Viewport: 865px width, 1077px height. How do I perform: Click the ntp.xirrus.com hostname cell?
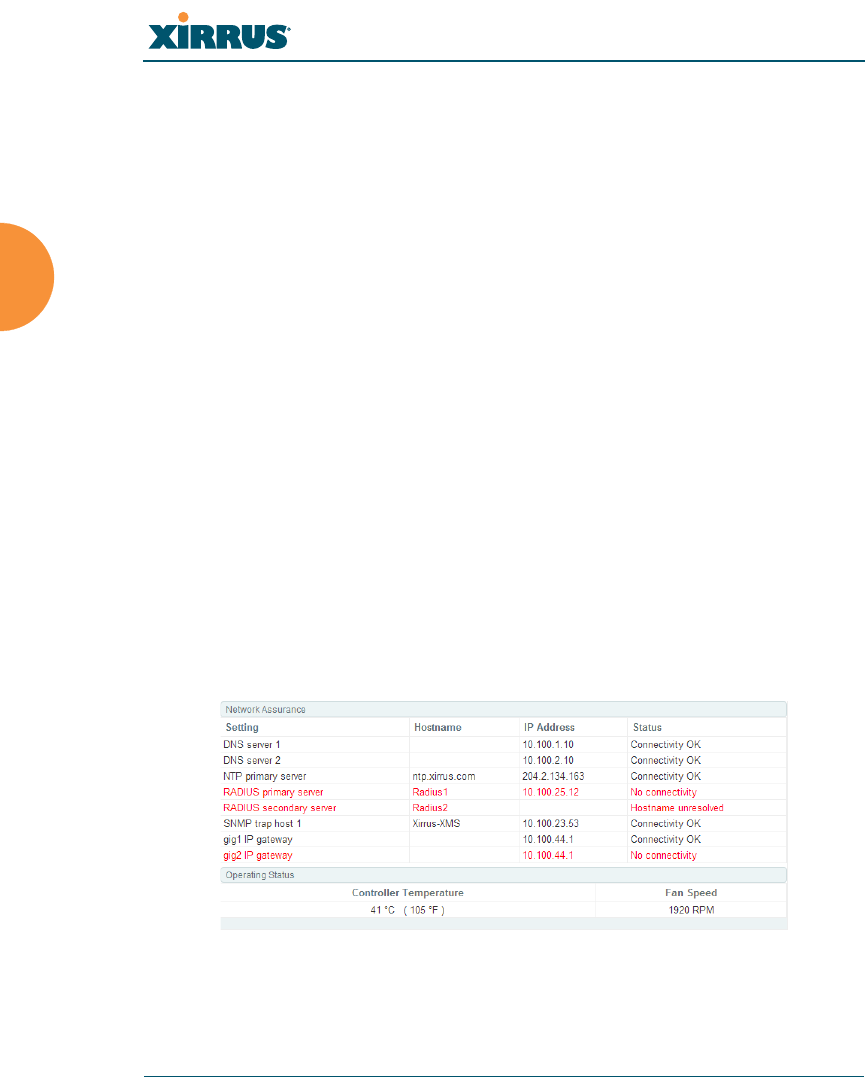point(444,776)
